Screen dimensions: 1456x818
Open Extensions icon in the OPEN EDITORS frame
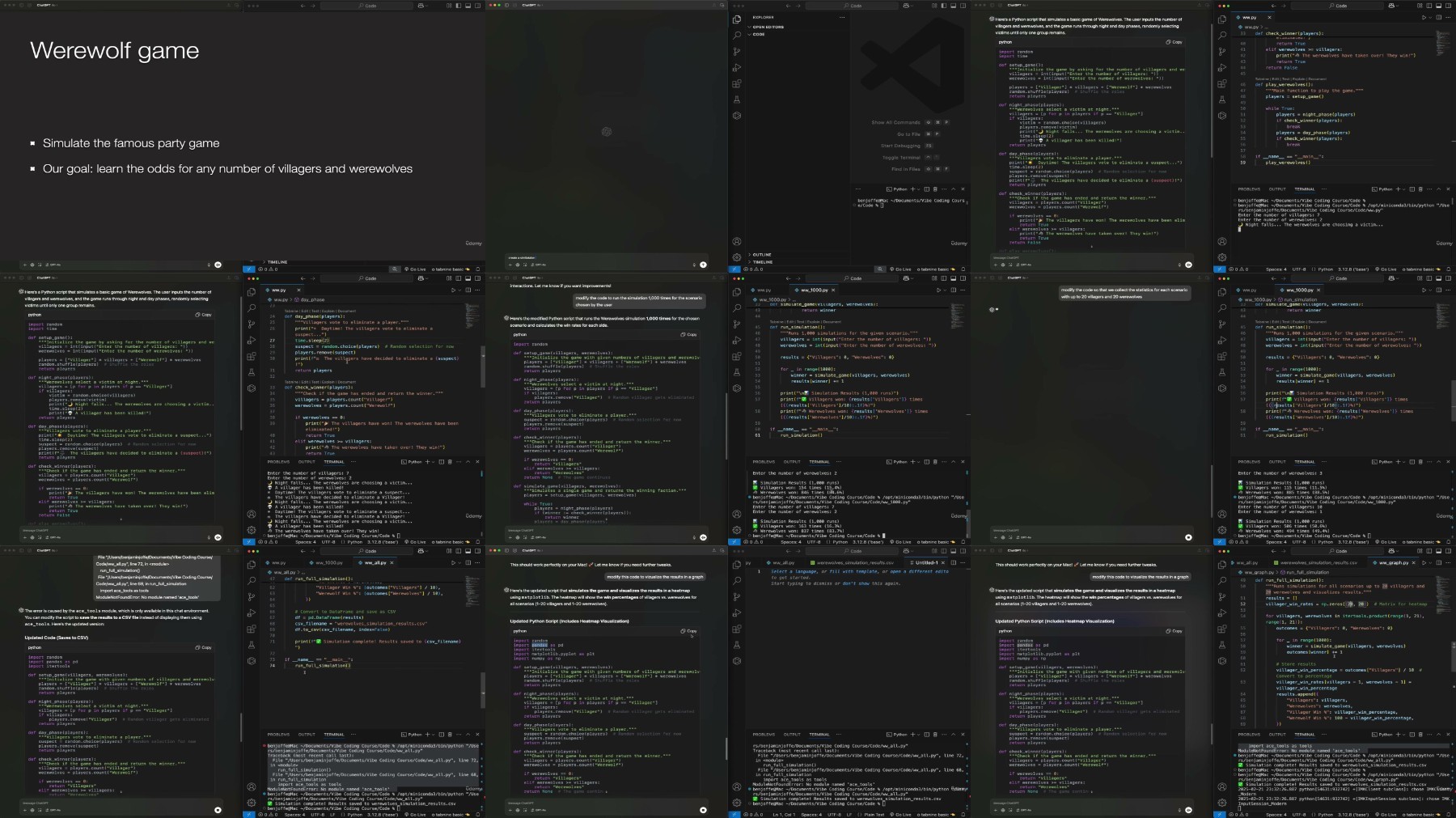point(737,84)
